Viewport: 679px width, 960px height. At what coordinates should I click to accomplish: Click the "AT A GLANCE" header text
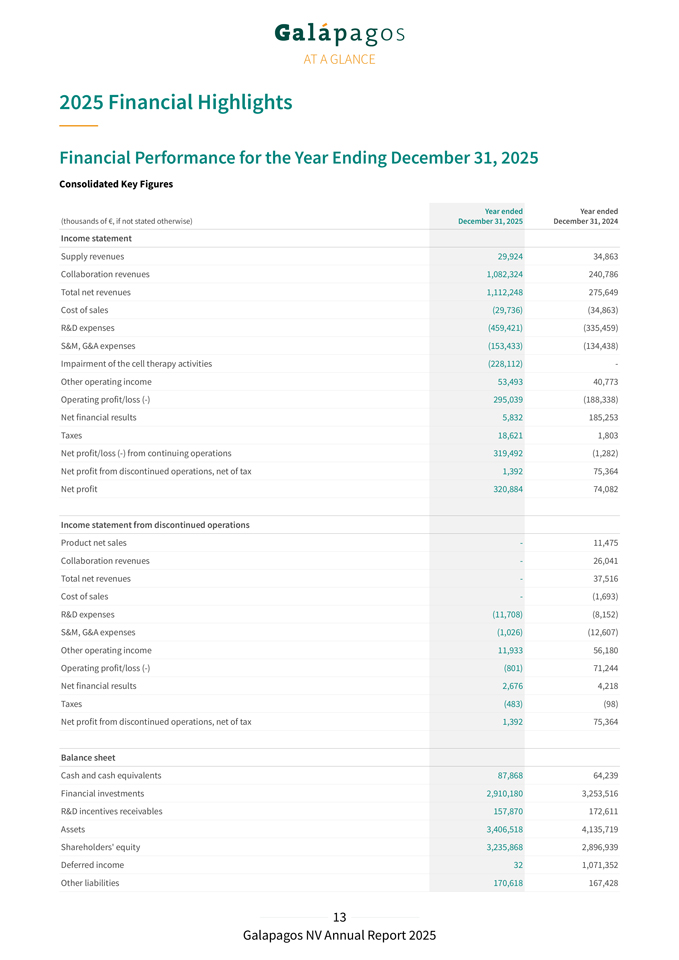(x=339, y=60)
